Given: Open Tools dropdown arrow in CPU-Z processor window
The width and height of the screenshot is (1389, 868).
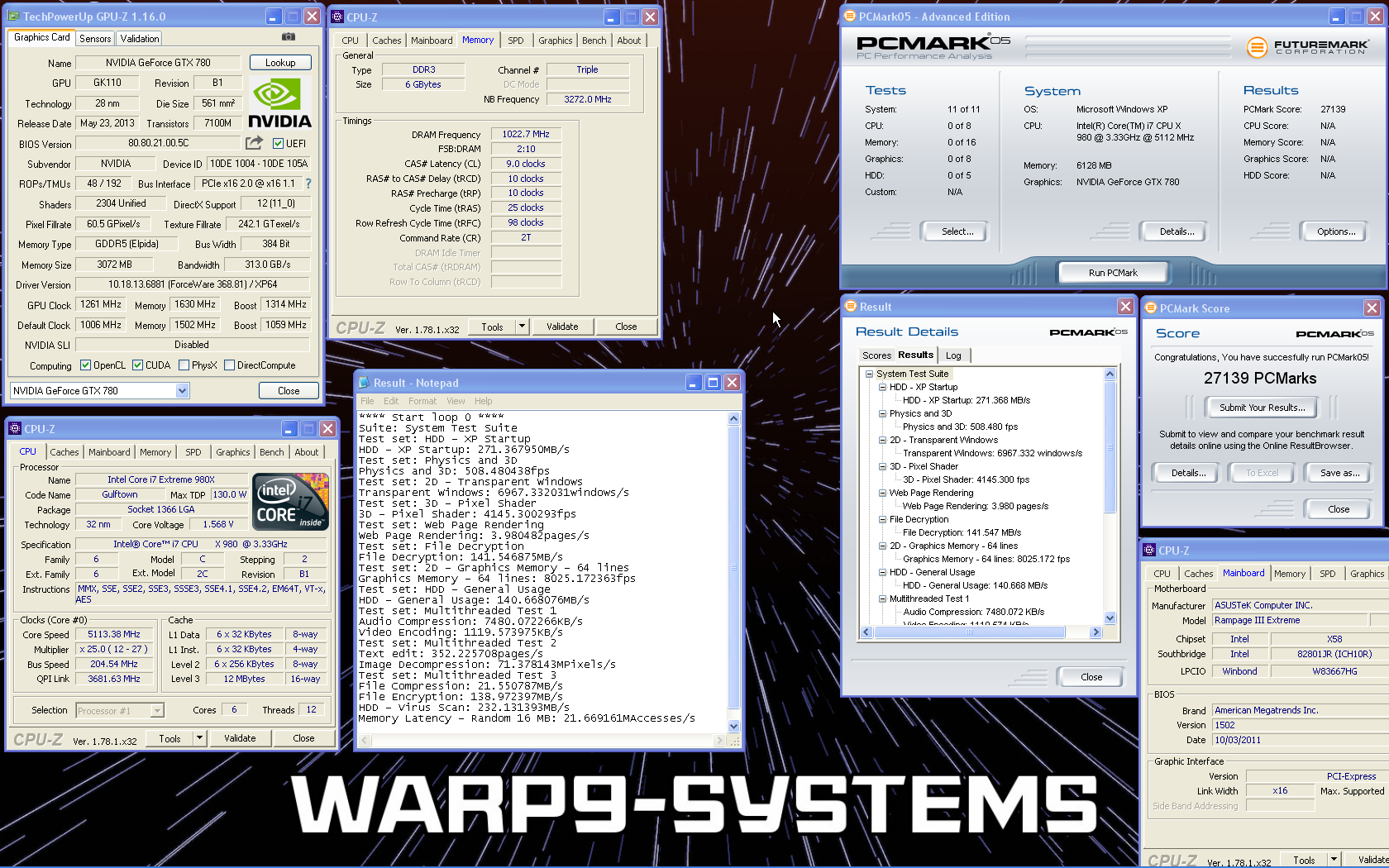Looking at the screenshot, I should point(199,738).
